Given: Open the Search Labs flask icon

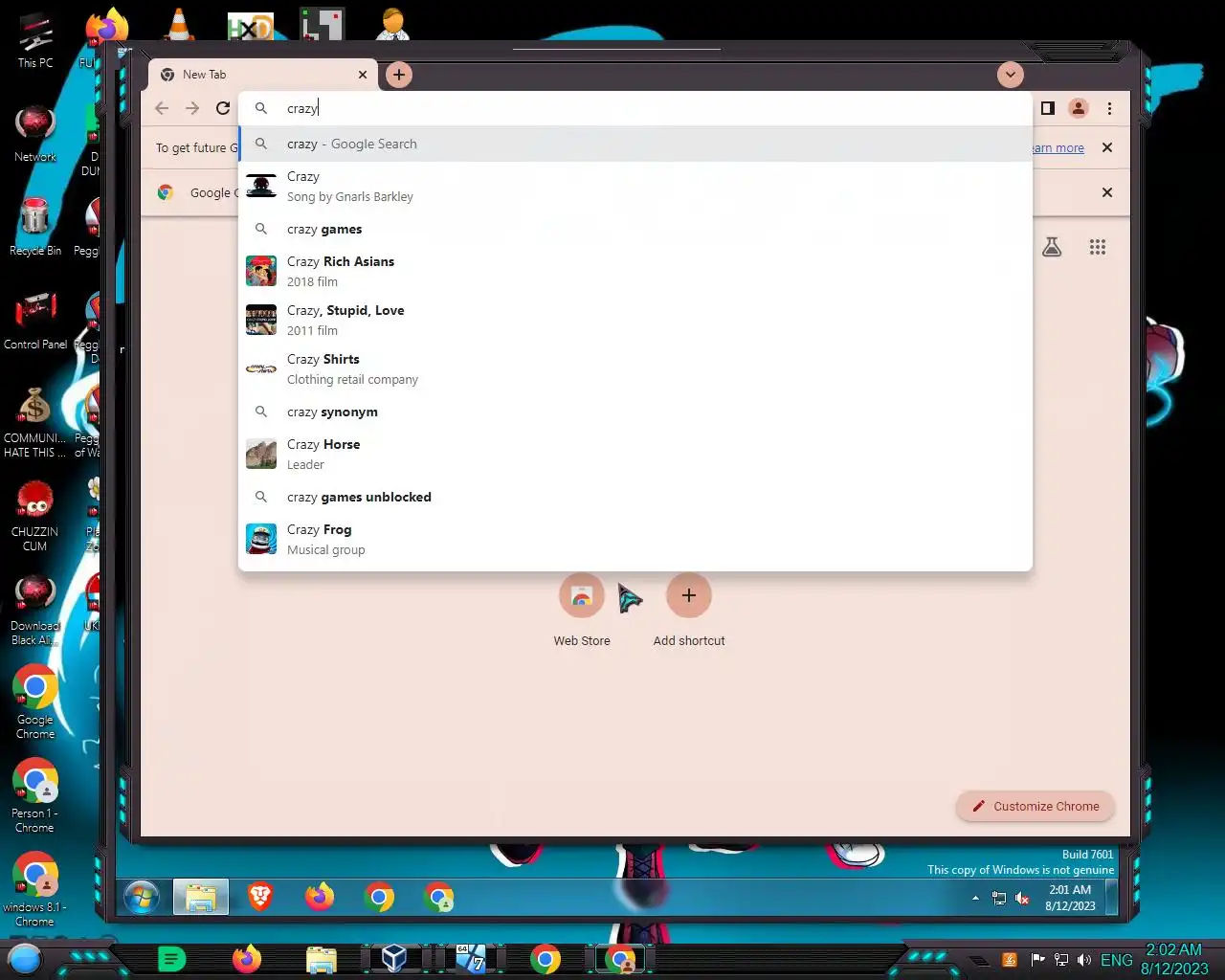Looking at the screenshot, I should (x=1052, y=247).
